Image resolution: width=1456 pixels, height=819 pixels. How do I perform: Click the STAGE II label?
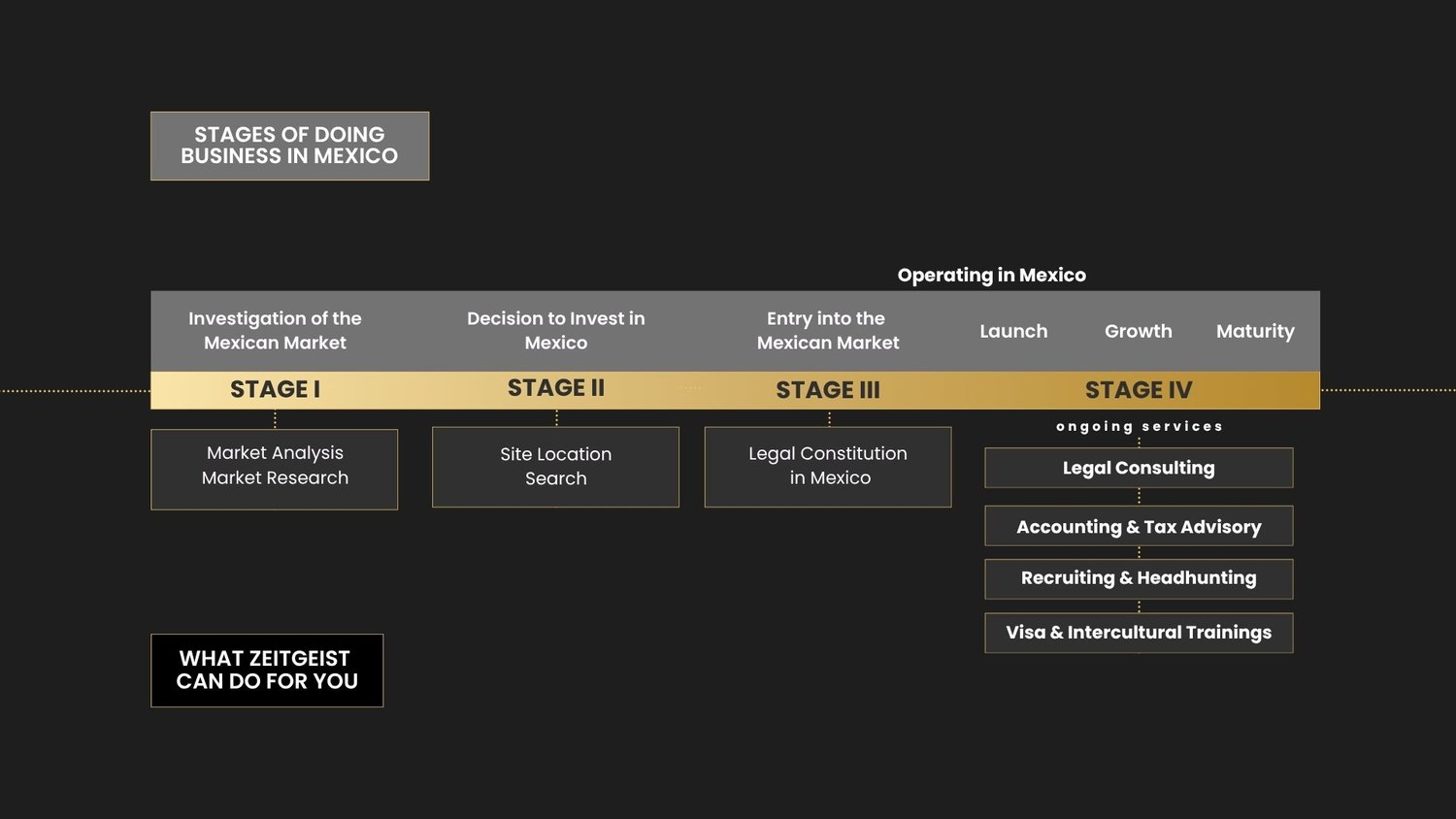(556, 388)
